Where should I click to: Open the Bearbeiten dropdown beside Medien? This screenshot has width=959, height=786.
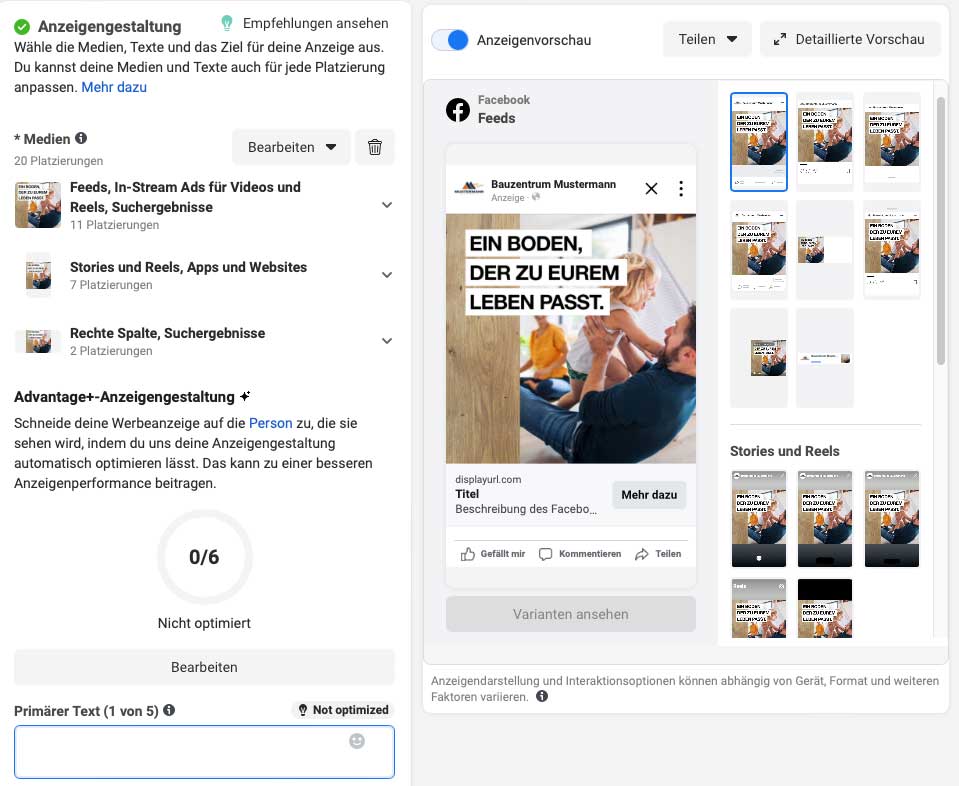(291, 146)
